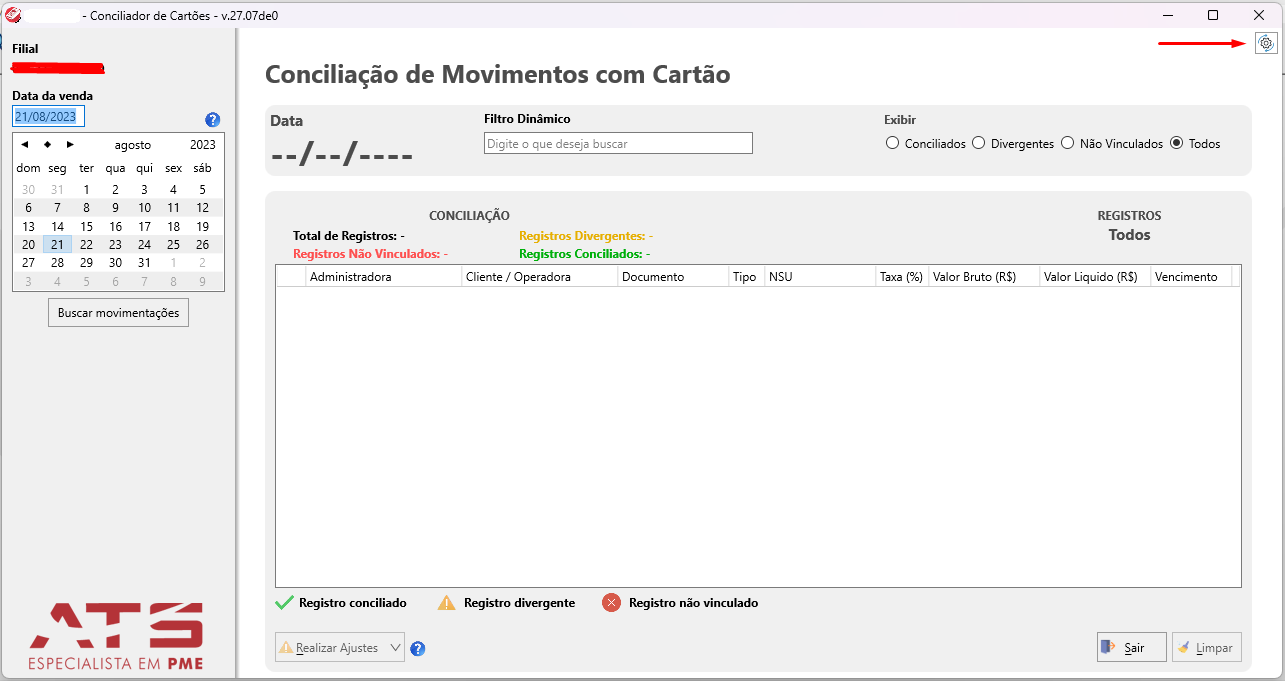Sort by the Valor Bruto column header

[983, 277]
